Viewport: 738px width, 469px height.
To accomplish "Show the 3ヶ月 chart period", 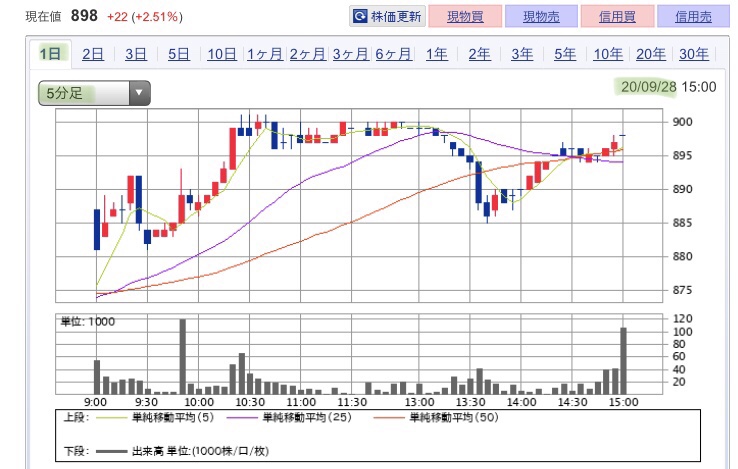I will [351, 54].
